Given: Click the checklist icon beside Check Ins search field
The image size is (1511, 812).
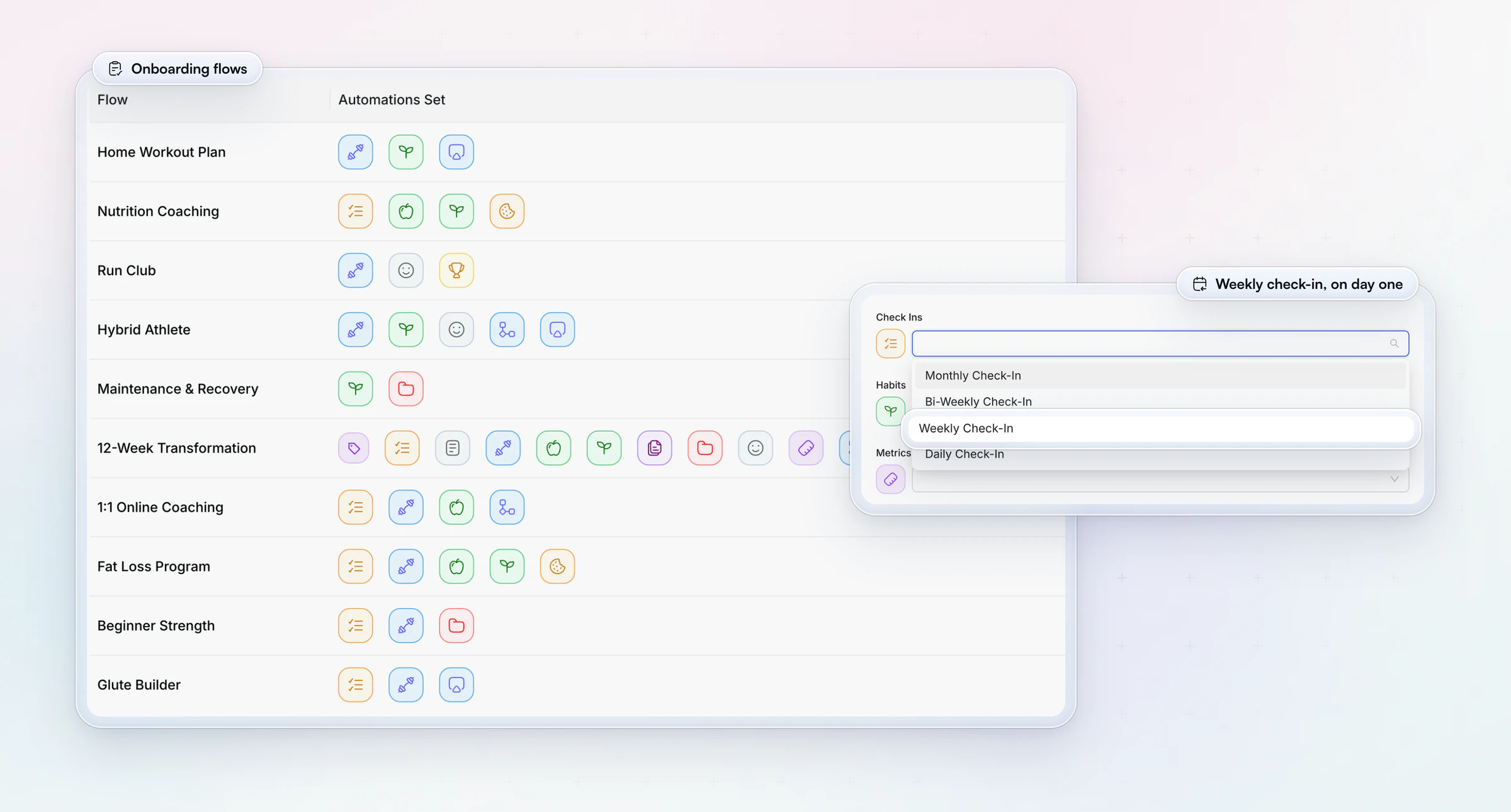Looking at the screenshot, I should coord(890,343).
